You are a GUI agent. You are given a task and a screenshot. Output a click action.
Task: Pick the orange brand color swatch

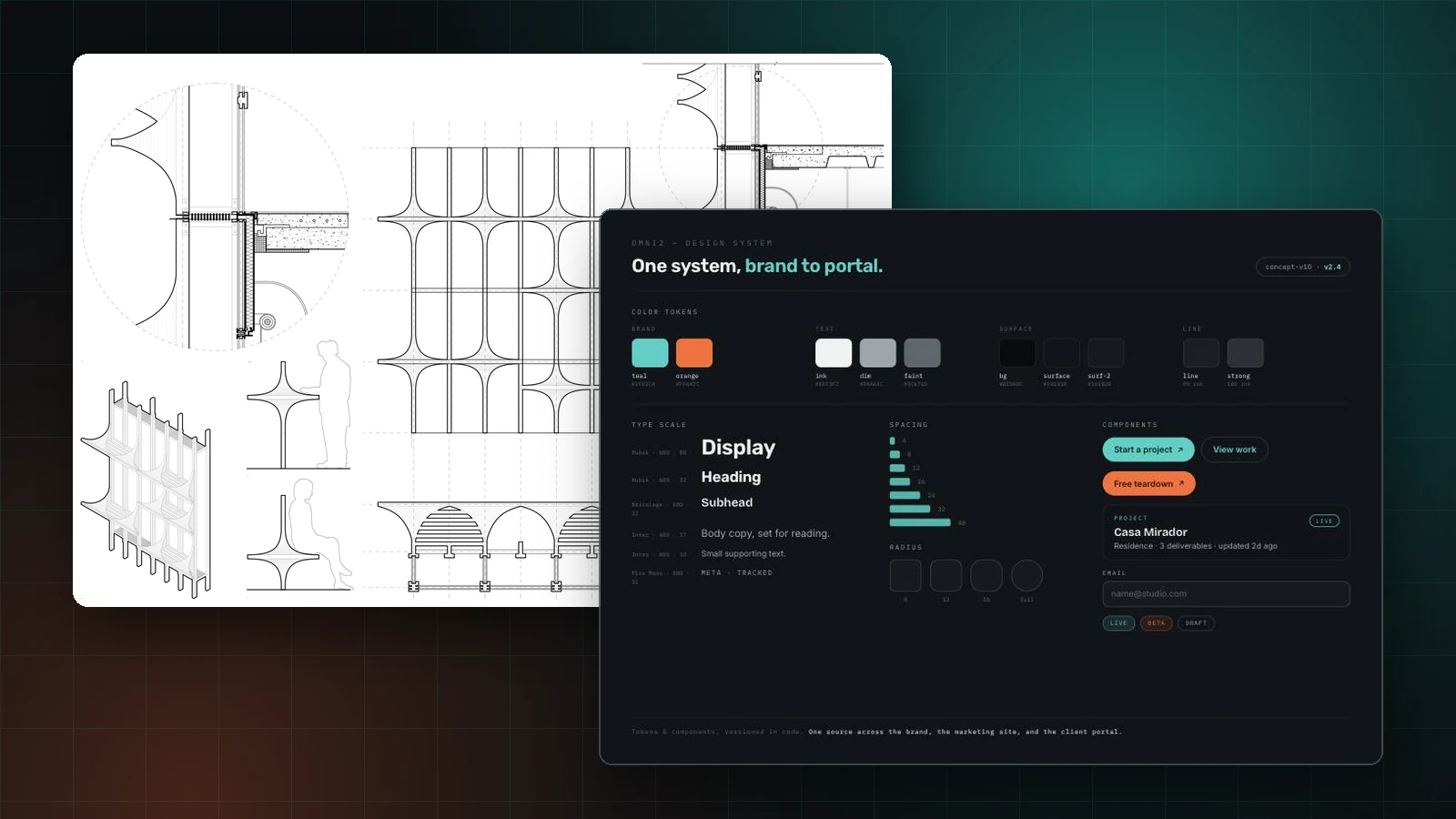pyautogui.click(x=694, y=352)
